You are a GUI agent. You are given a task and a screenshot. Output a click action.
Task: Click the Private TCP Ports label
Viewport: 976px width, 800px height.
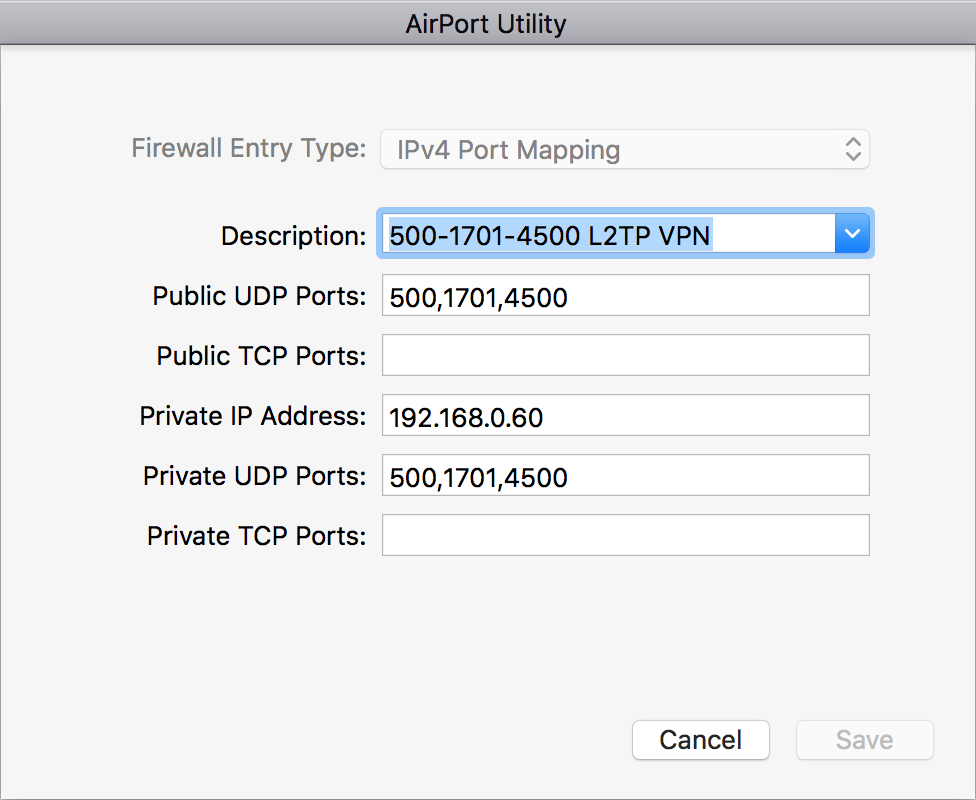pyautogui.click(x=256, y=535)
